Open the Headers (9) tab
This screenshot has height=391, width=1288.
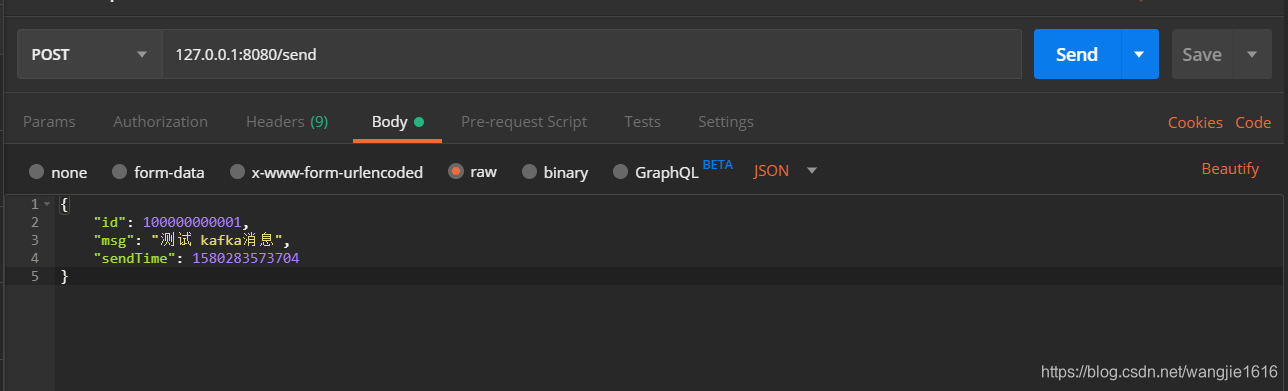(x=287, y=122)
